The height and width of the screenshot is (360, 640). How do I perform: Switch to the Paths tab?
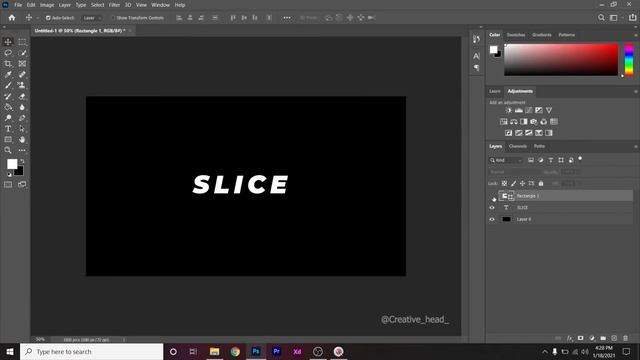pos(539,147)
